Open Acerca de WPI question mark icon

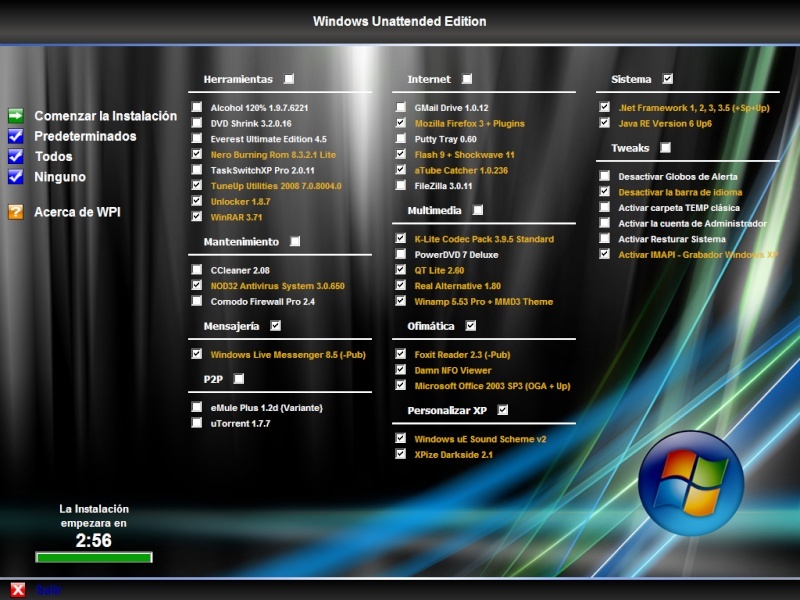click(x=16, y=212)
